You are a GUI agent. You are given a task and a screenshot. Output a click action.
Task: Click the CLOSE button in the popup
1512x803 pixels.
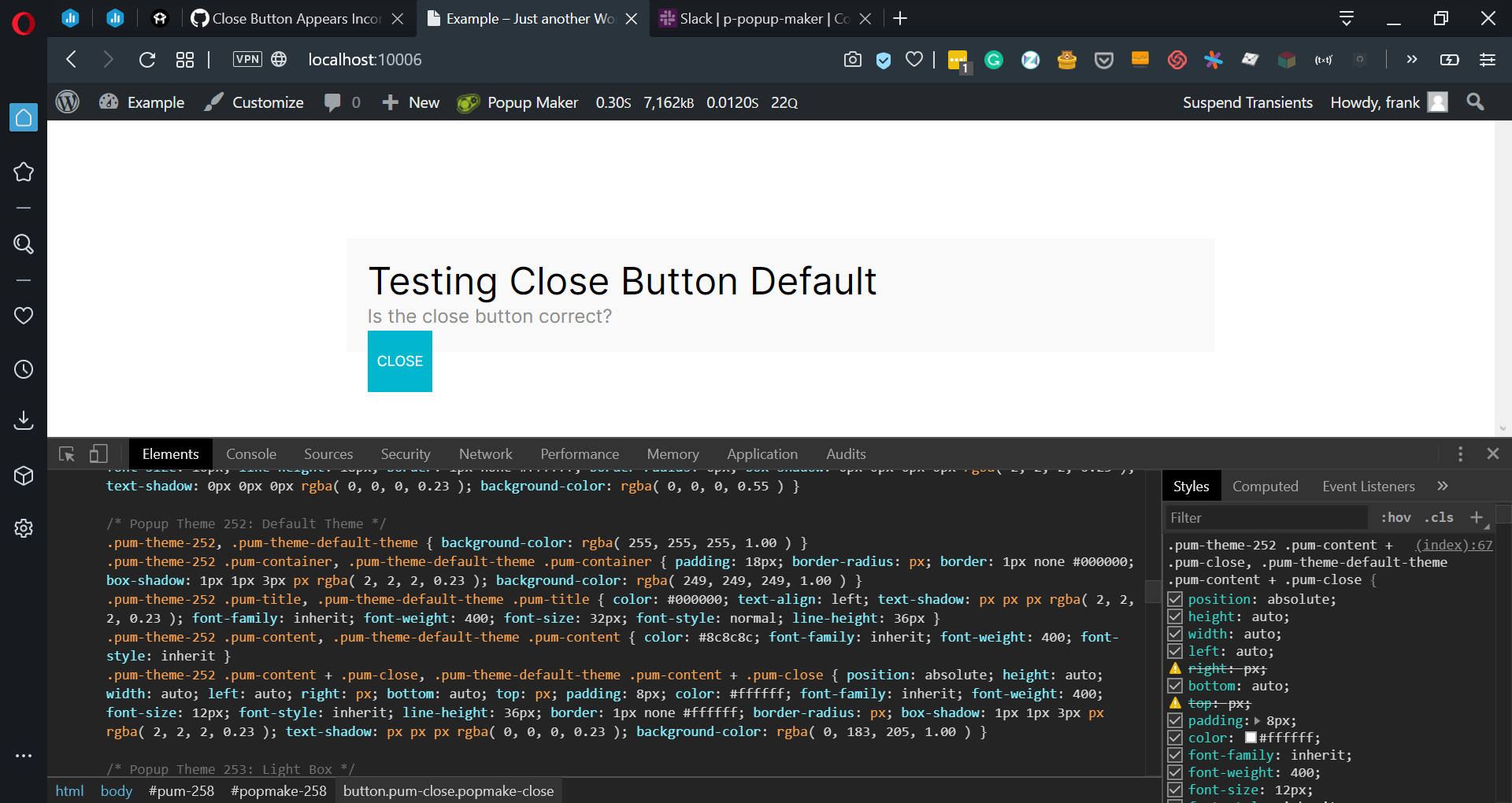[x=399, y=361]
